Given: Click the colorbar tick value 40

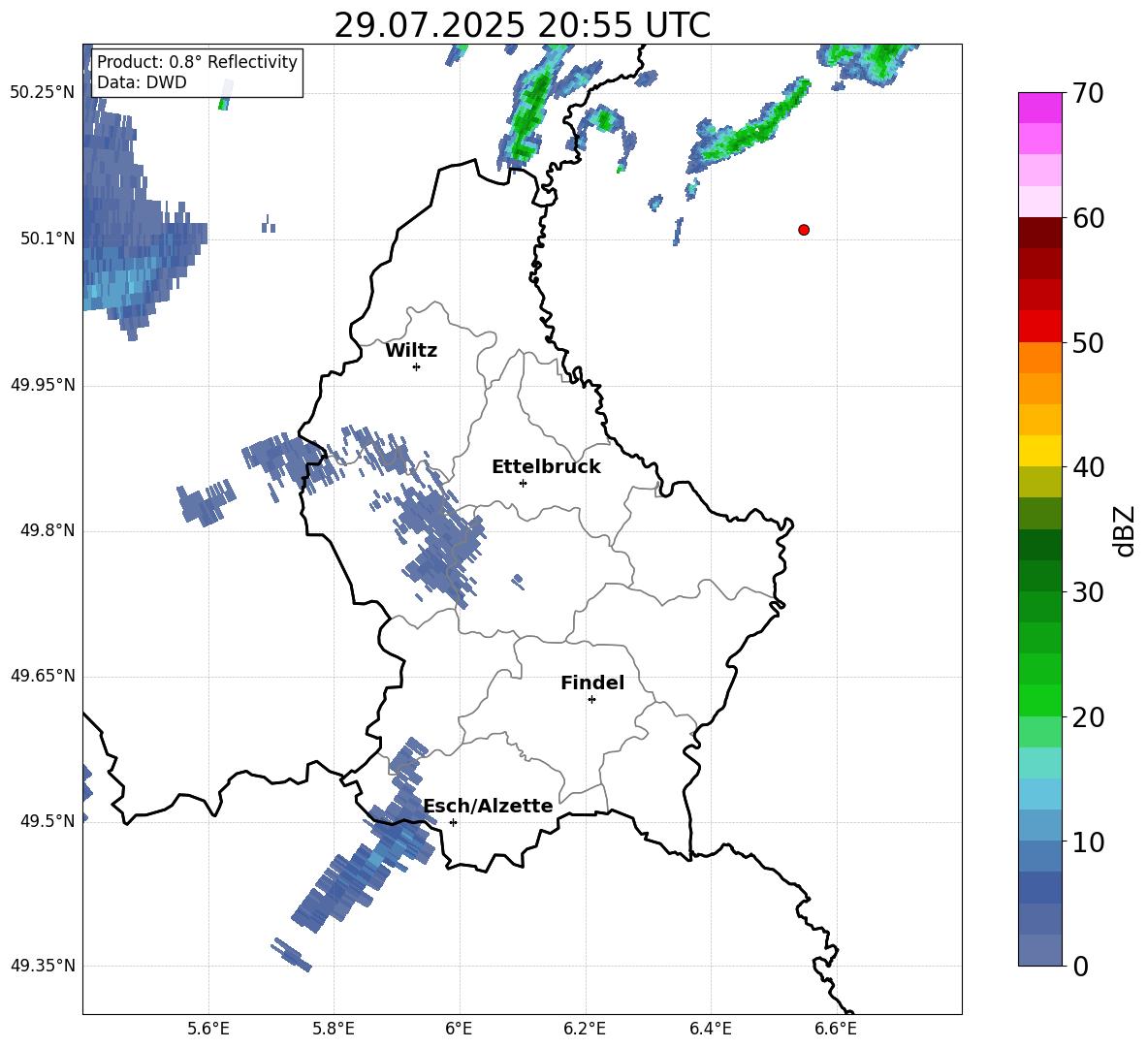Looking at the screenshot, I should click(x=1087, y=467).
